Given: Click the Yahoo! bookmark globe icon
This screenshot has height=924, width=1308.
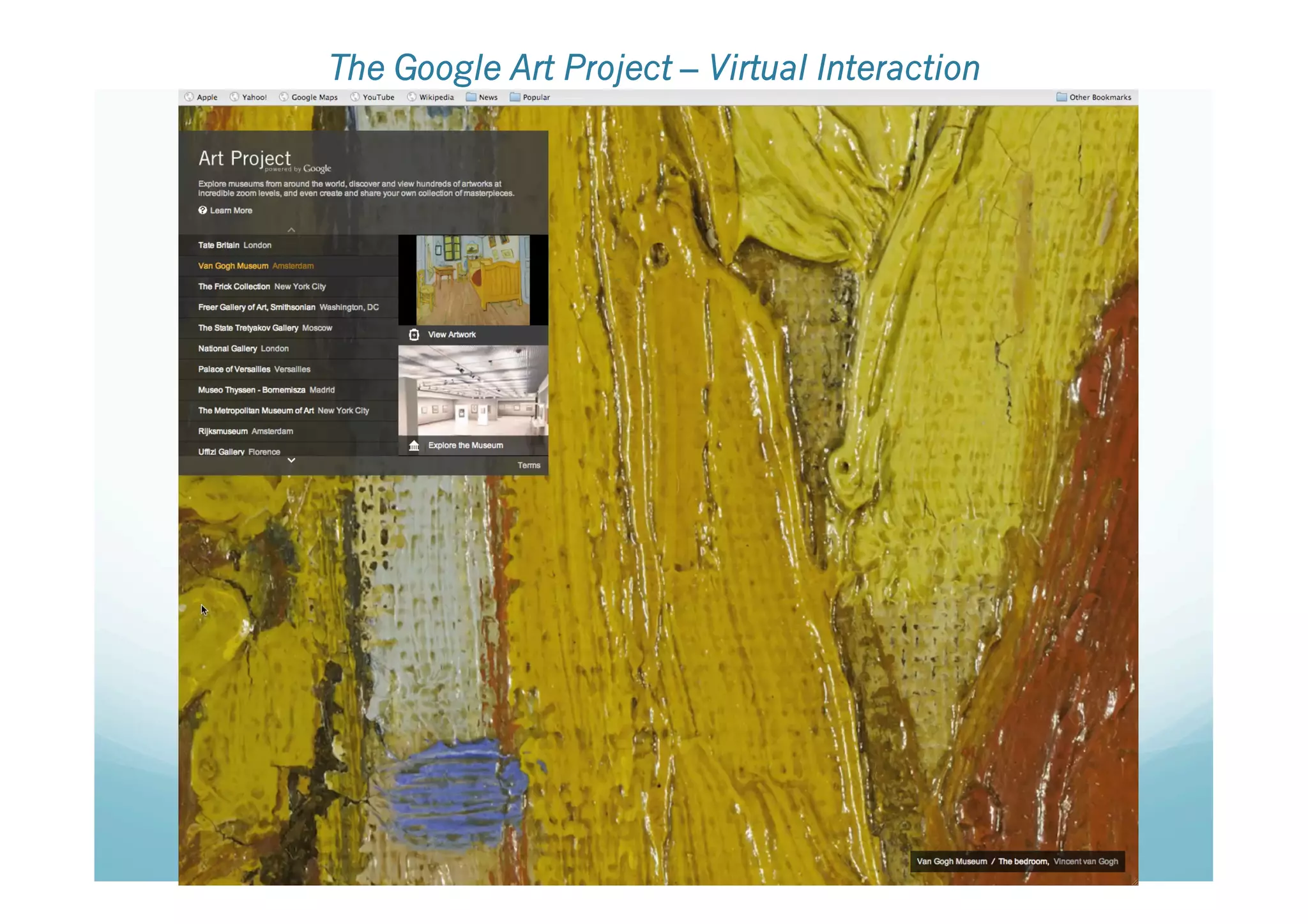Looking at the screenshot, I should click(234, 97).
